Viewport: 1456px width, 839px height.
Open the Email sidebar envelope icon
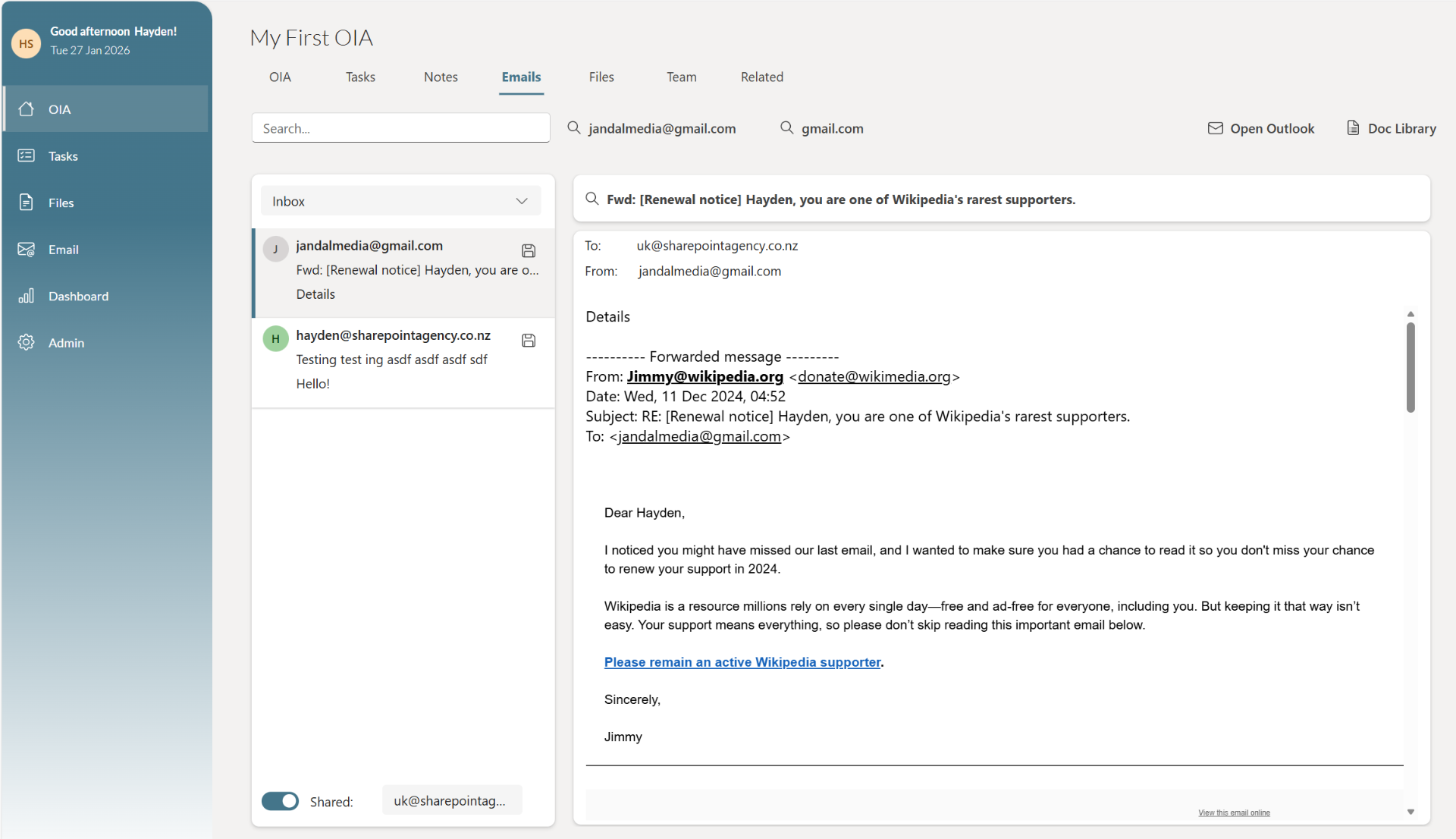(27, 250)
